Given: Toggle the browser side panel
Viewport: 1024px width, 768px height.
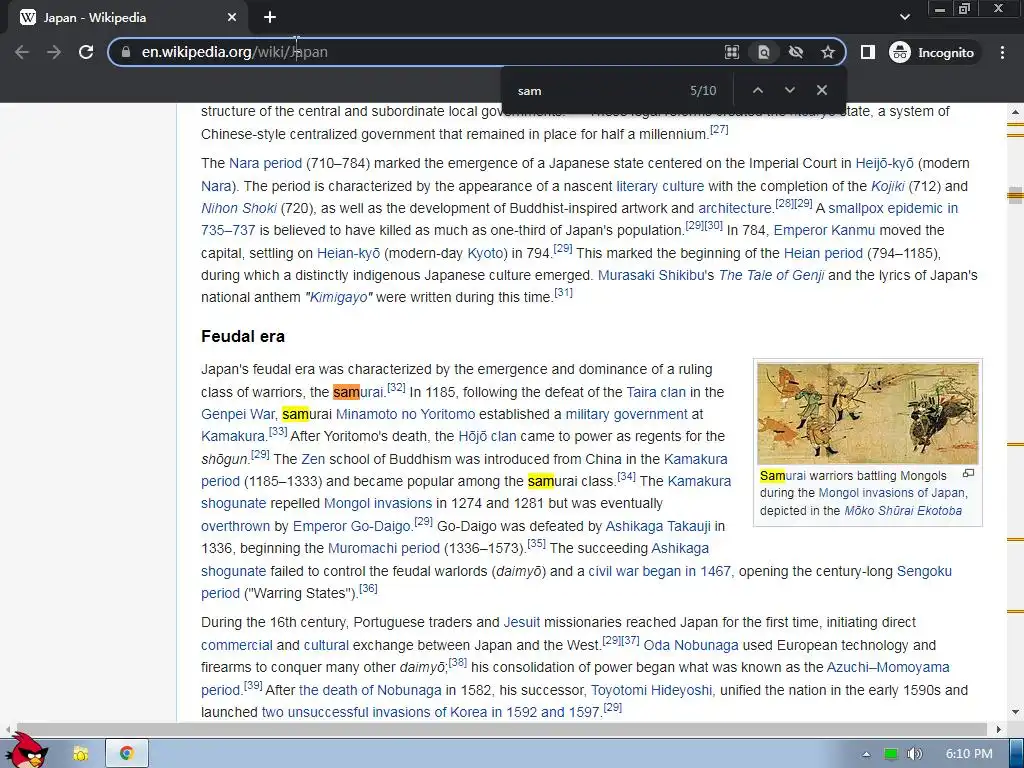Looking at the screenshot, I should (x=867, y=52).
